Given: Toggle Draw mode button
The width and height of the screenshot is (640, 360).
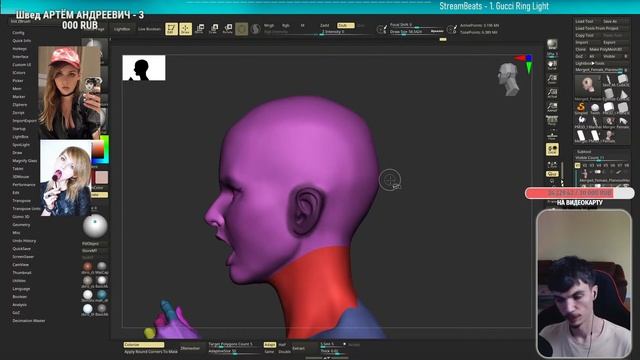Looking at the screenshot, I should 185,29.
